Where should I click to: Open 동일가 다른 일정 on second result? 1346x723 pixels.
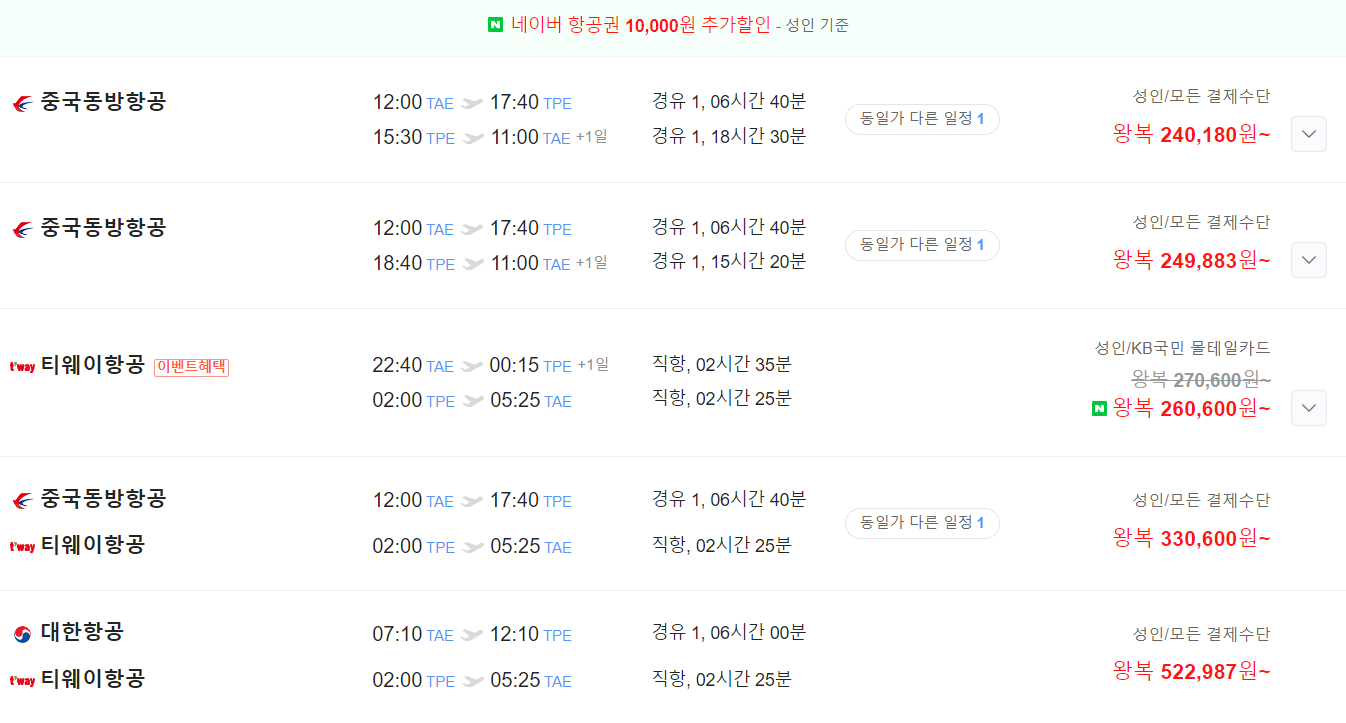click(x=921, y=245)
